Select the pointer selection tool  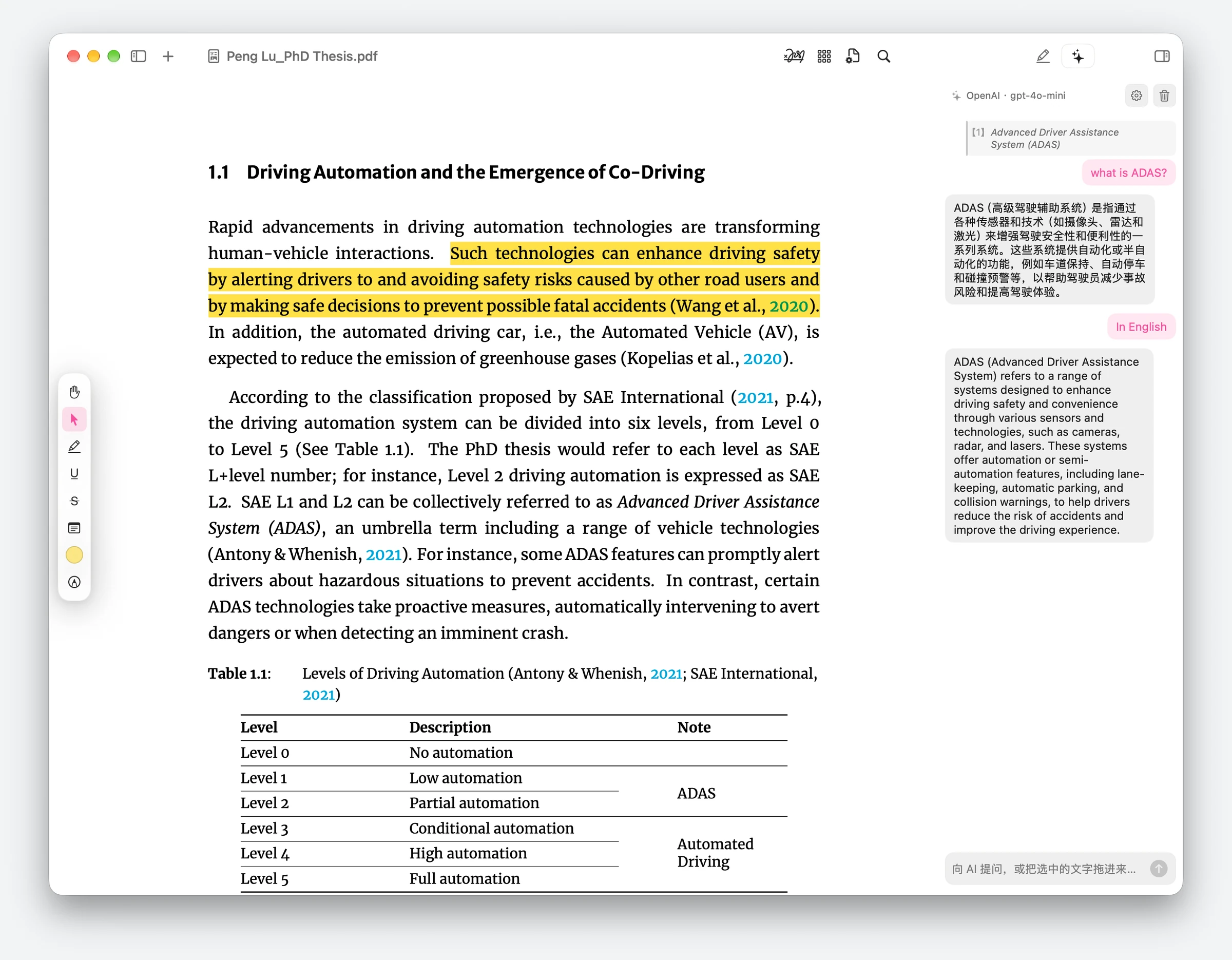pyautogui.click(x=74, y=419)
